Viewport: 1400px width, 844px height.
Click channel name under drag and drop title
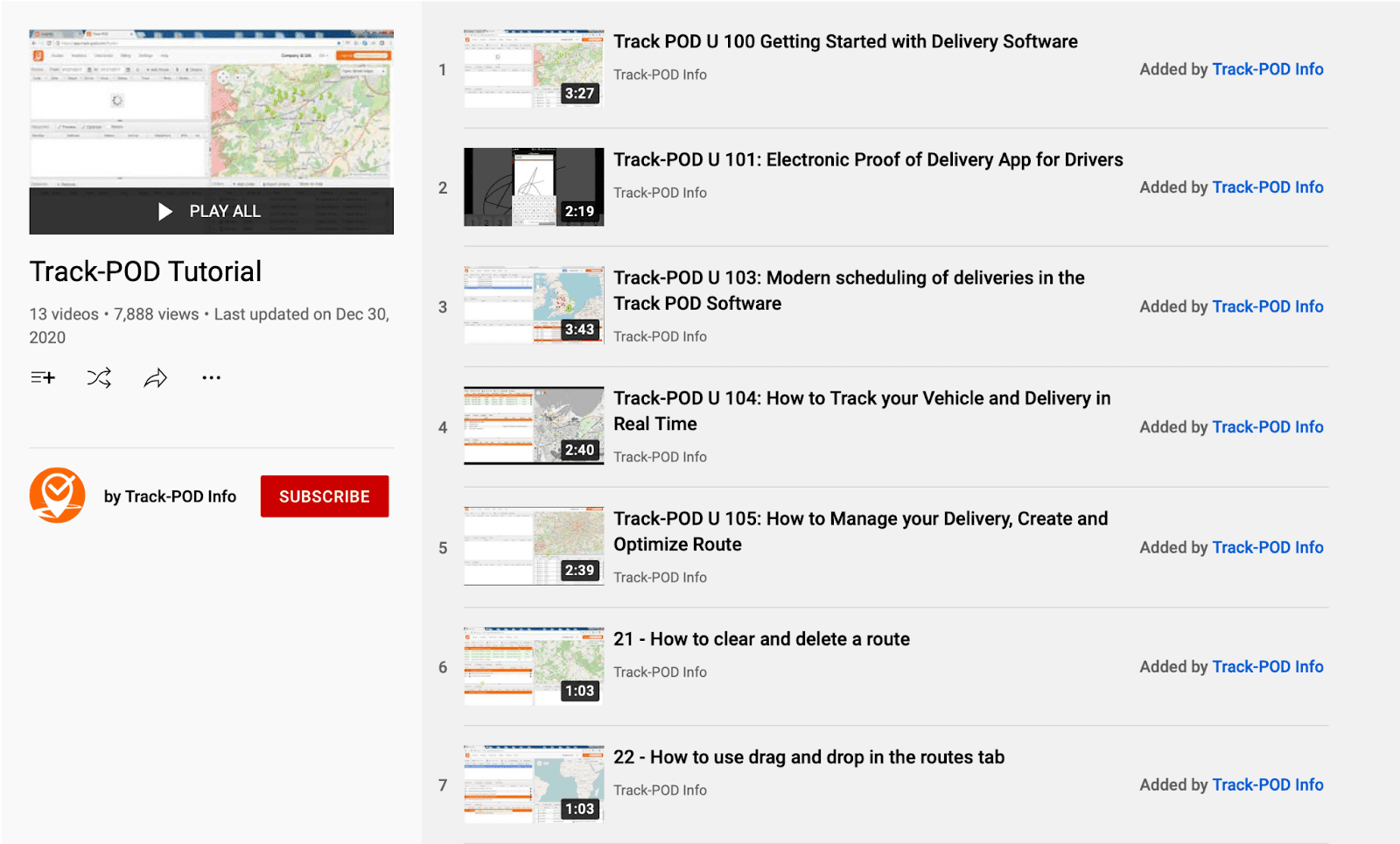[660, 790]
